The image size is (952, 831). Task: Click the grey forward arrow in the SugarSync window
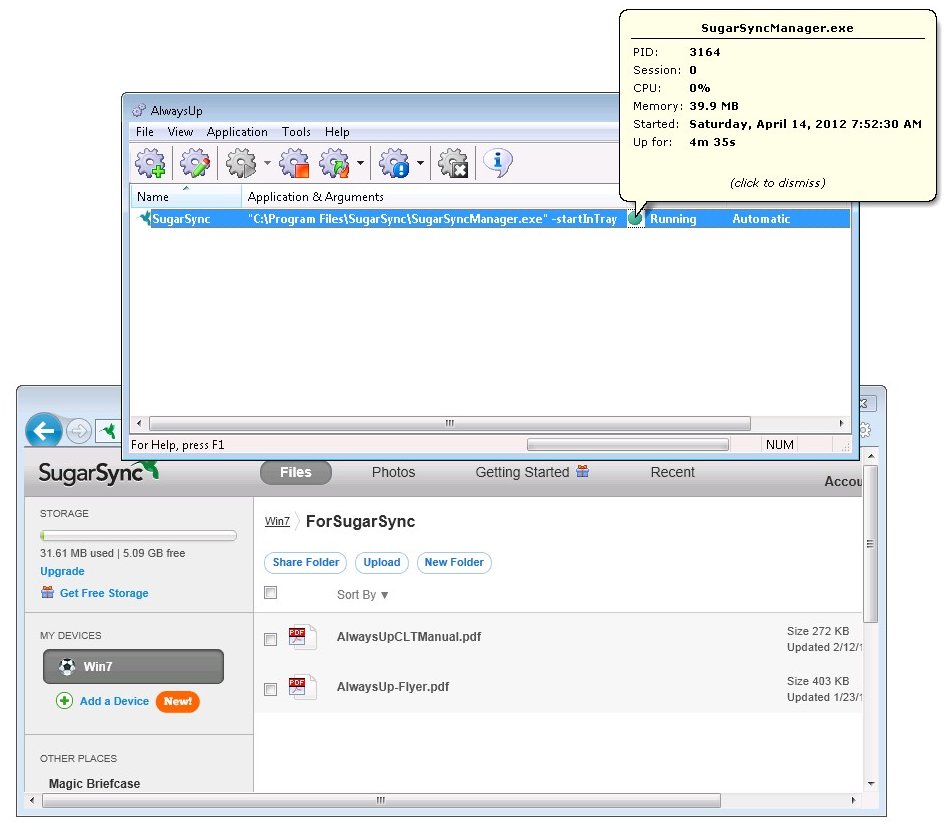pos(79,432)
